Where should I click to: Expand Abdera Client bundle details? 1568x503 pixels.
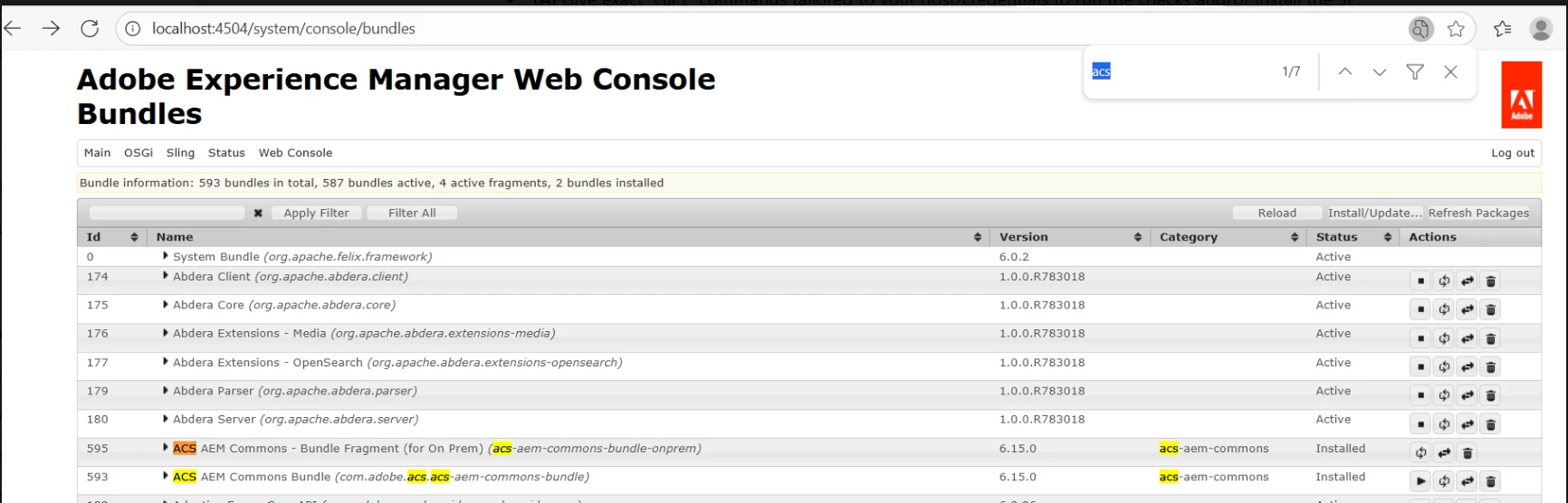point(166,276)
